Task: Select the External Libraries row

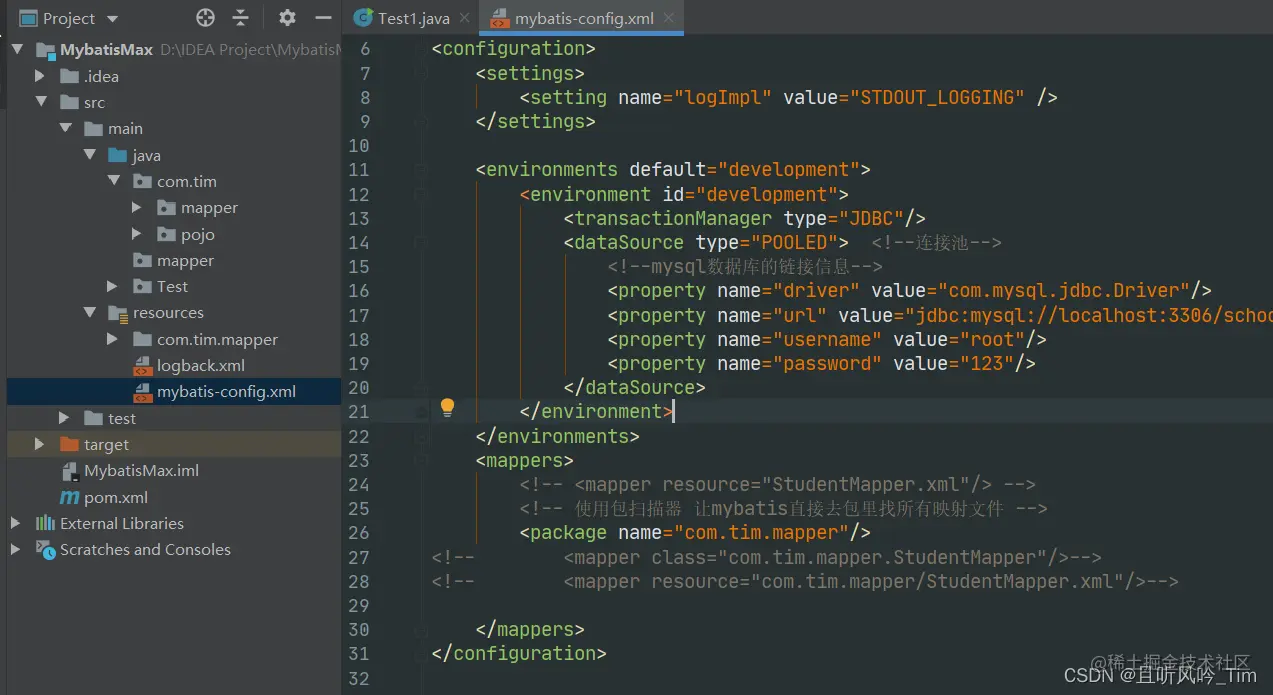Action: tap(174, 523)
